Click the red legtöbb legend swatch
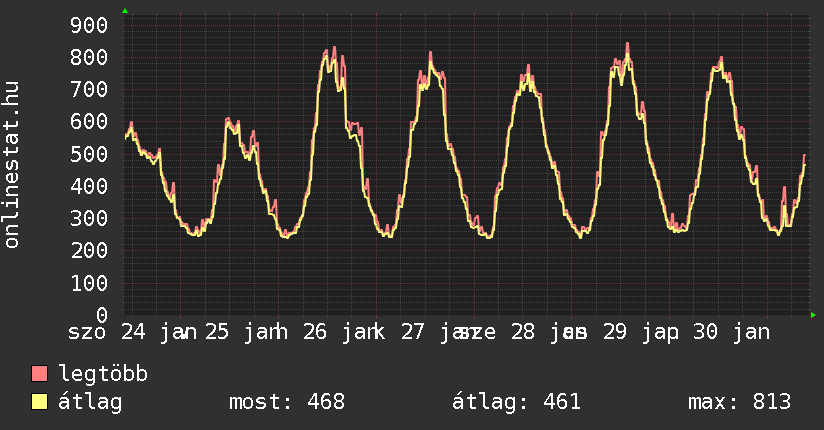This screenshot has height=430, width=824. (40, 374)
